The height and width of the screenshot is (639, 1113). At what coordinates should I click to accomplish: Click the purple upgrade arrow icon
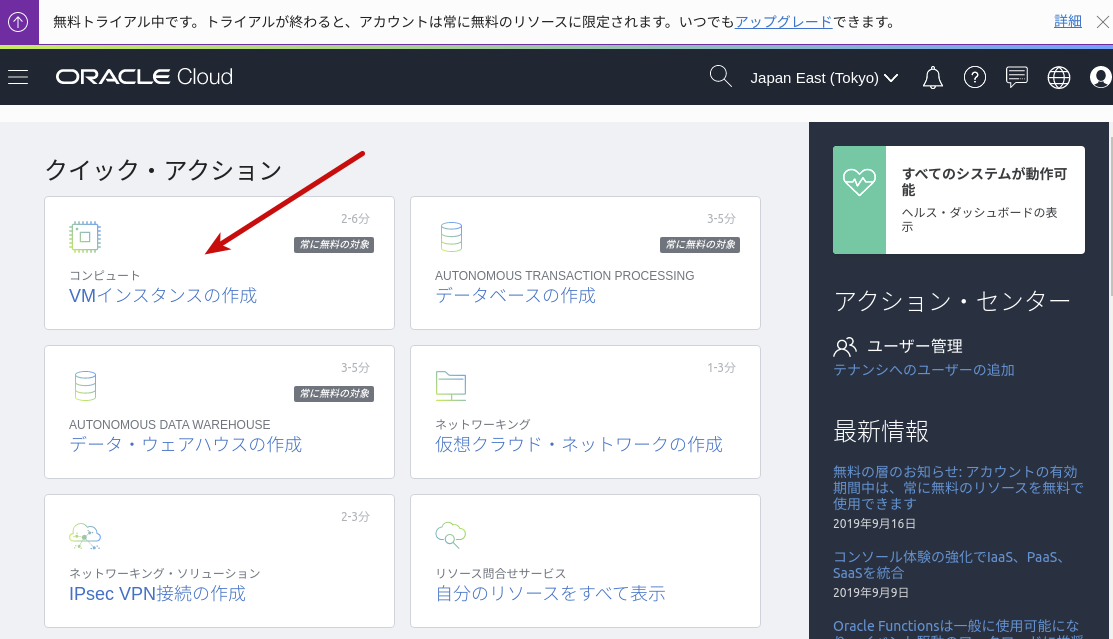pyautogui.click(x=19, y=21)
